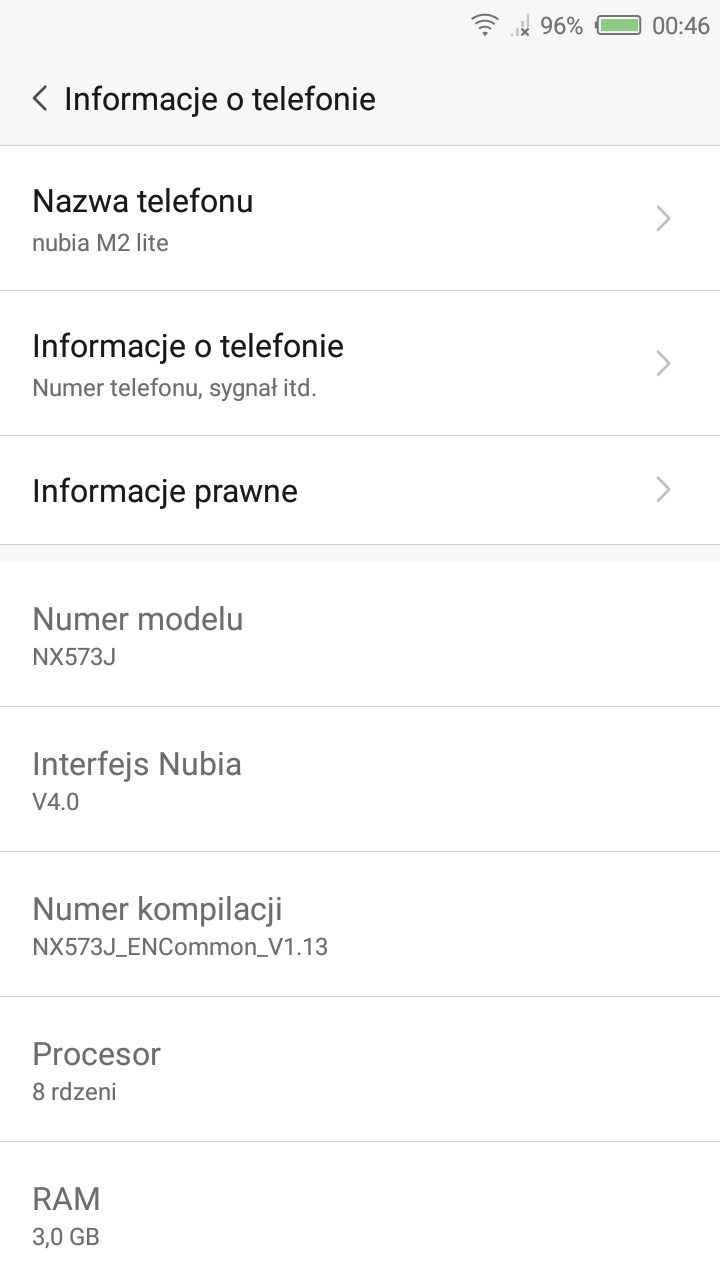The image size is (720, 1280).
Task: Tap the Numer kompilacji row
Action: (x=360, y=924)
